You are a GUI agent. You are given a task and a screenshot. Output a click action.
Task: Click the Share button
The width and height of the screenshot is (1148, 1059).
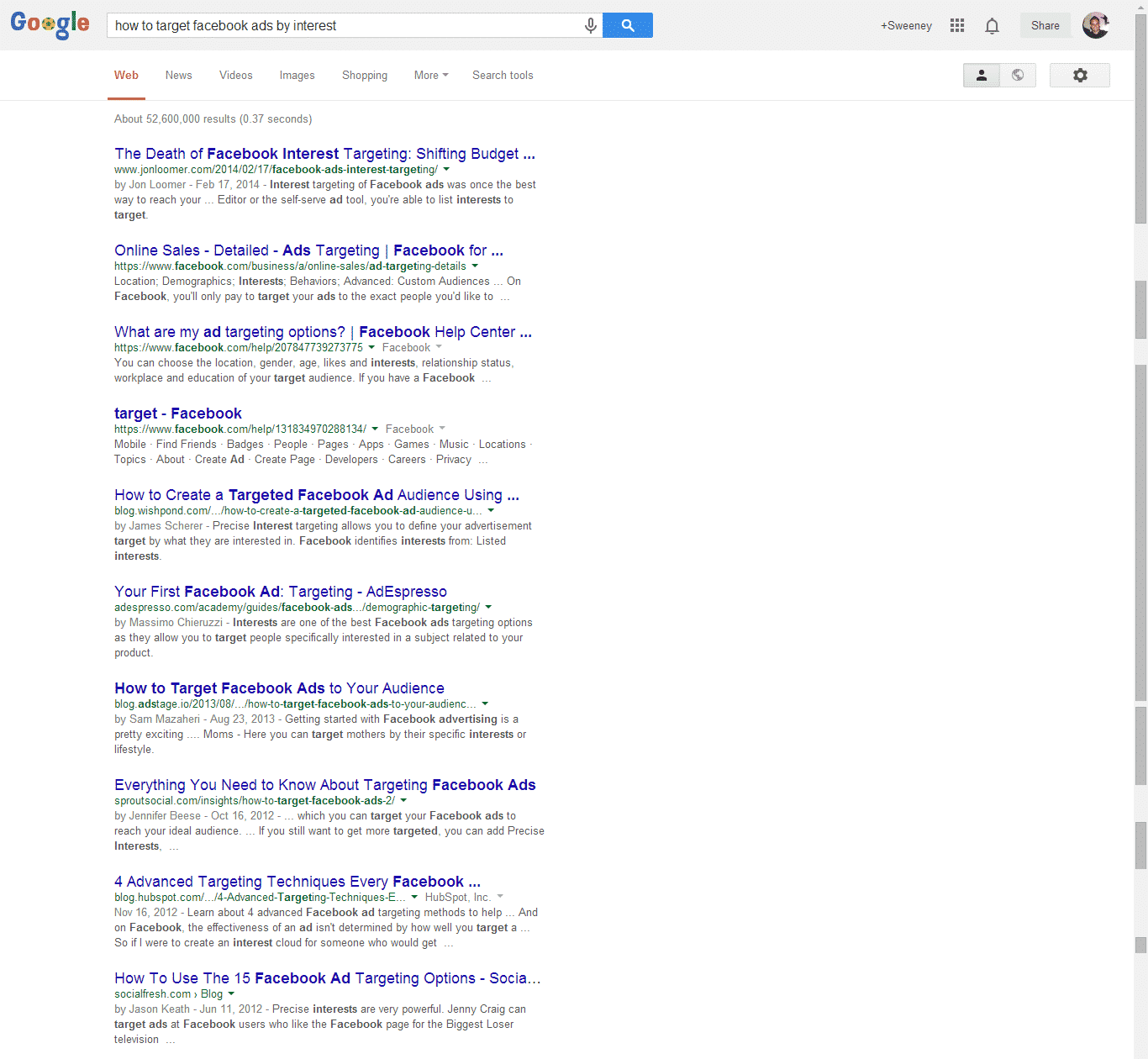click(x=1045, y=25)
